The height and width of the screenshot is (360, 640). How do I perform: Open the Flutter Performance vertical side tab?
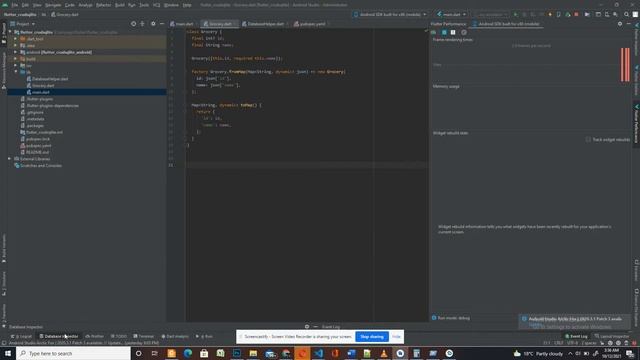(x=636, y=123)
